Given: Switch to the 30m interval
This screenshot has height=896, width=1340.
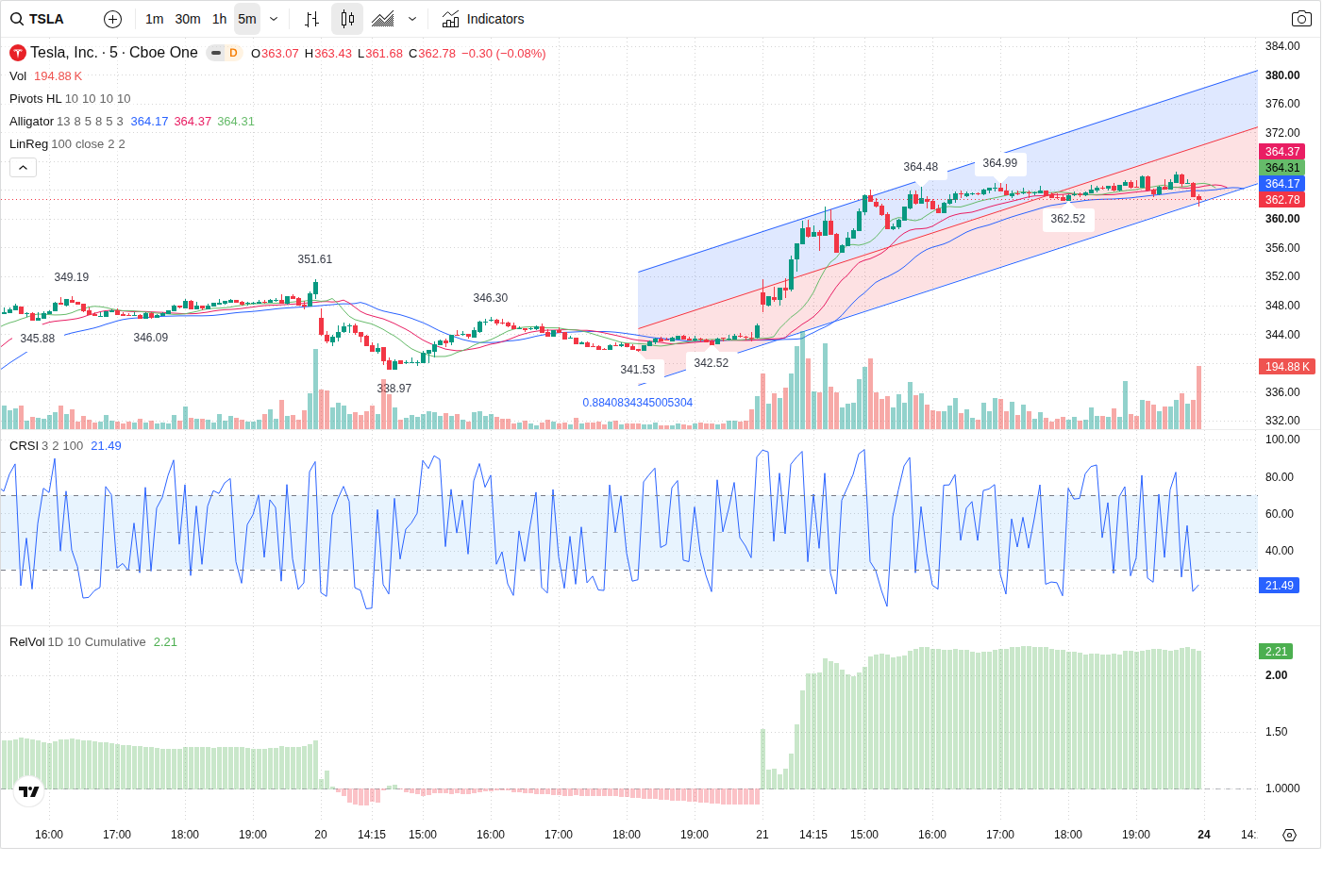Looking at the screenshot, I should pyautogui.click(x=188, y=19).
